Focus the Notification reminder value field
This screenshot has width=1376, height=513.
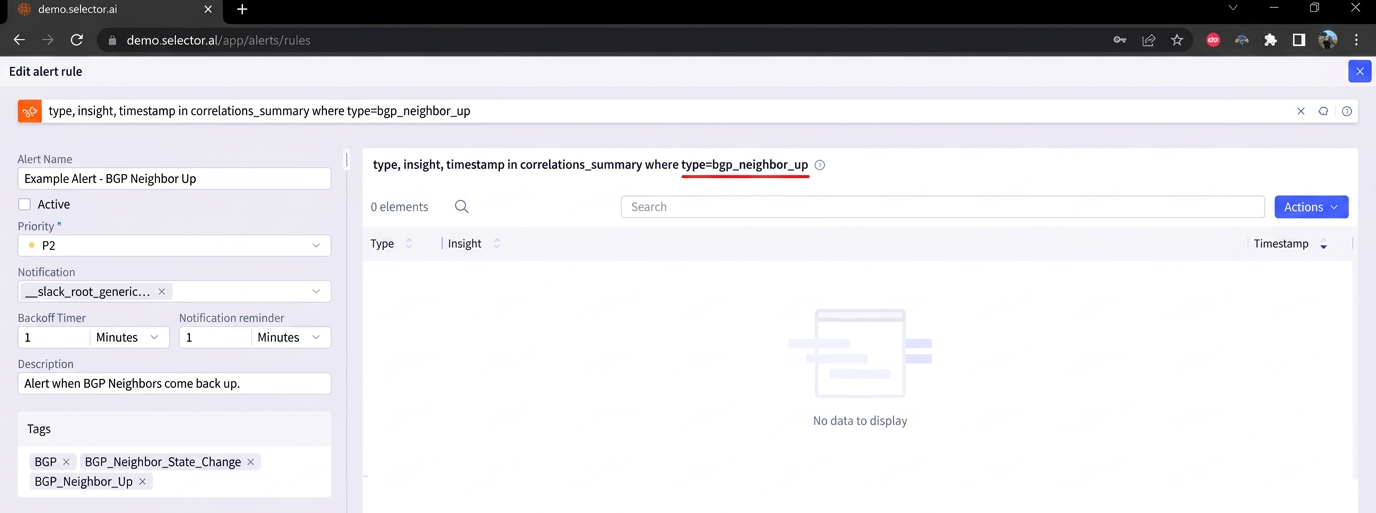pyautogui.click(x=215, y=337)
